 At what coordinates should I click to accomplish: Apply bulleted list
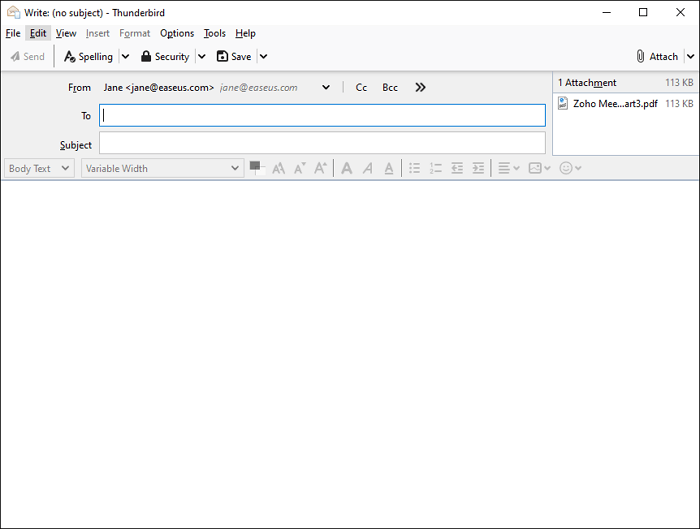tap(414, 168)
